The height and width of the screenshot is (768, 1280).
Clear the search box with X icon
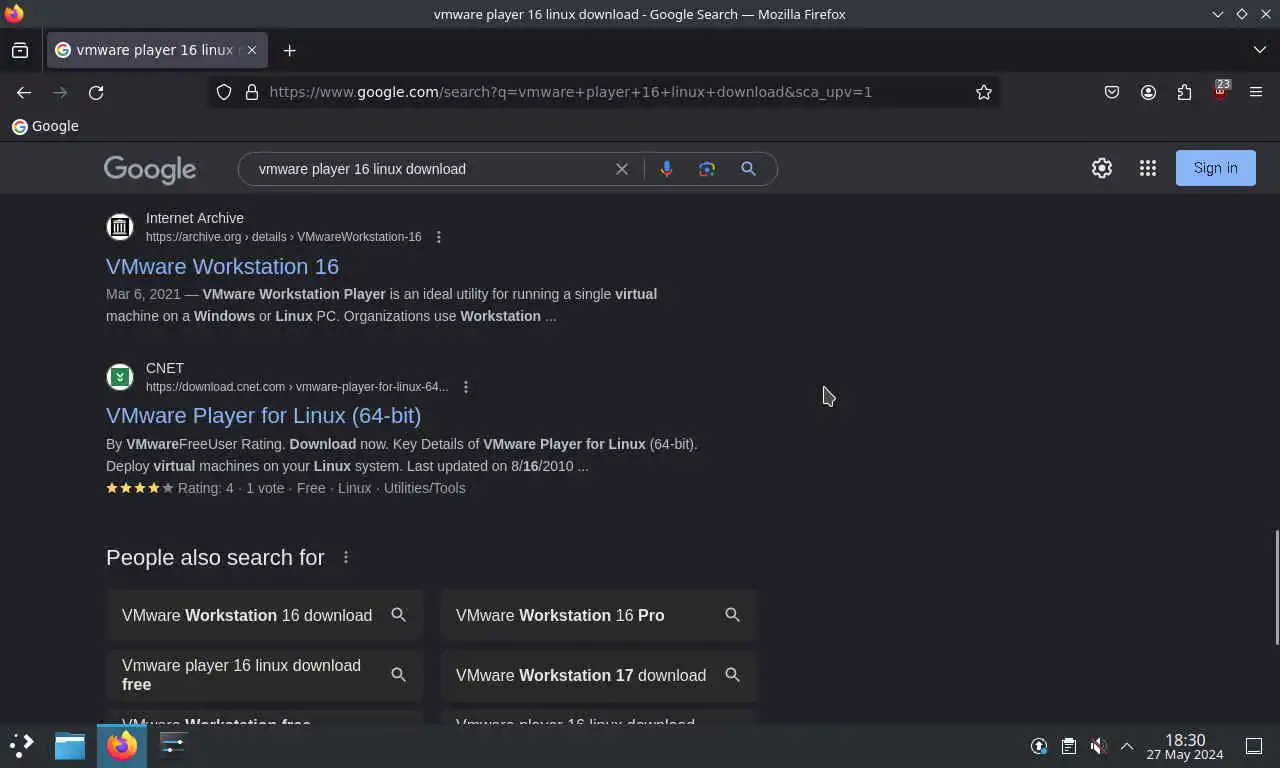click(x=622, y=169)
